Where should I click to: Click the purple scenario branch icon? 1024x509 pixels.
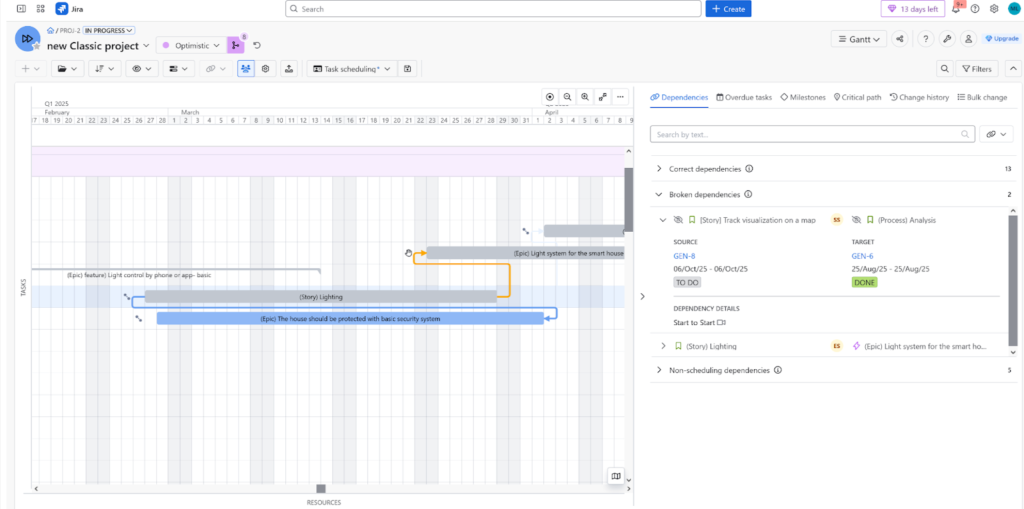(235, 45)
